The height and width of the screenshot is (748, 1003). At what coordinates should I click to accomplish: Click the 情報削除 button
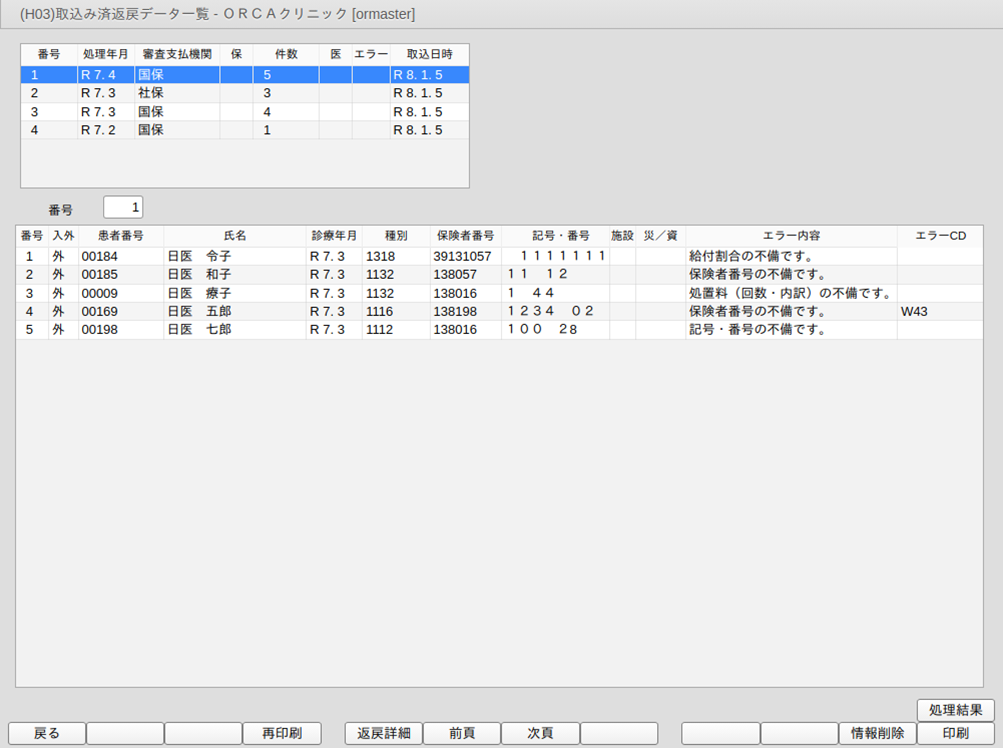[x=877, y=733]
